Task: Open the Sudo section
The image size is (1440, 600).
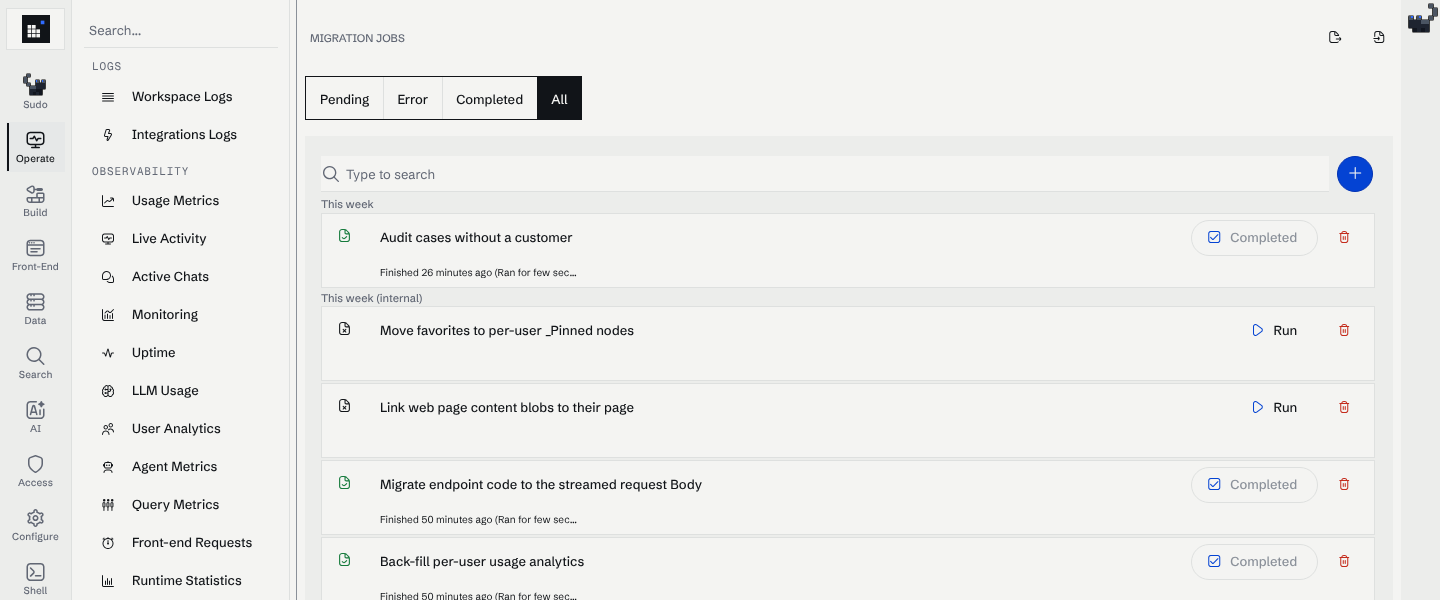Action: [35, 92]
